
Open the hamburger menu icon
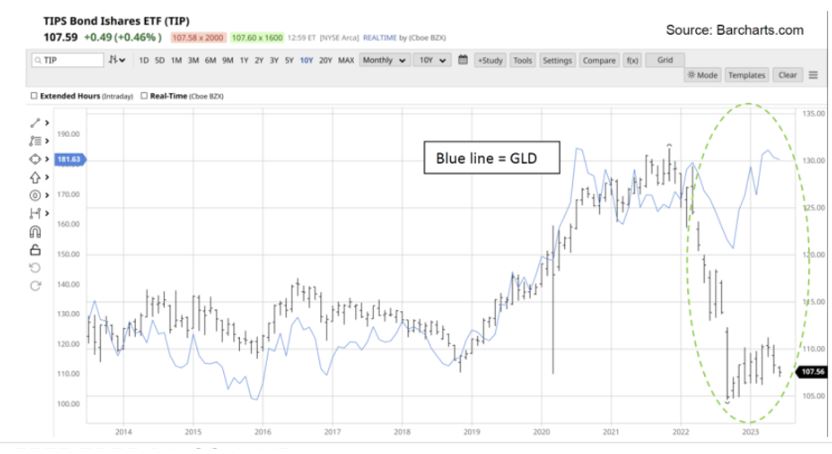812,75
